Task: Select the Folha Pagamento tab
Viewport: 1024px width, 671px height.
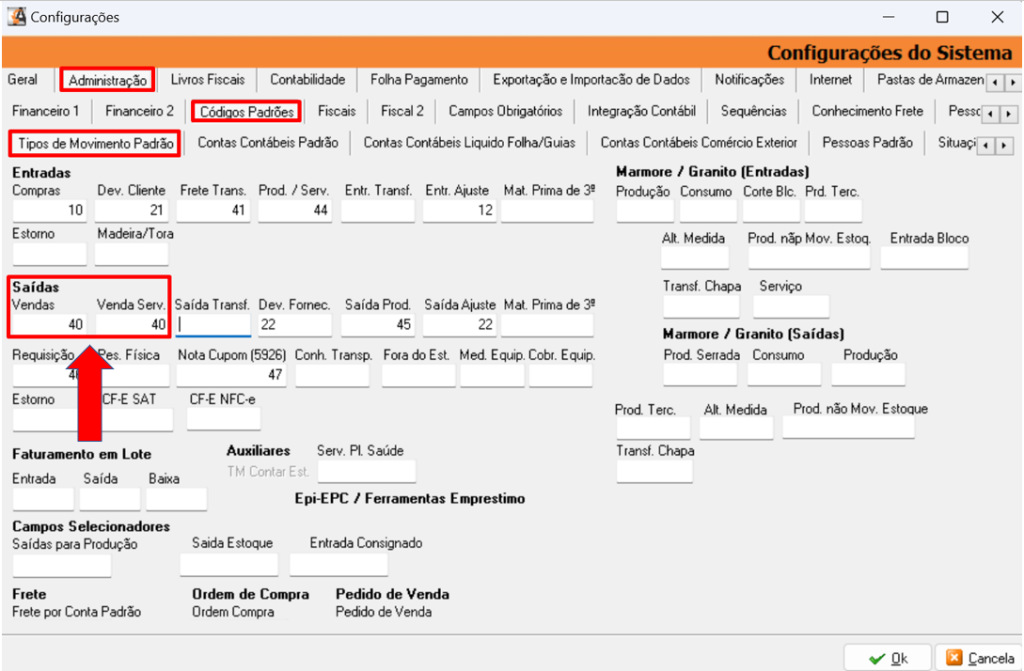Action: 418,80
